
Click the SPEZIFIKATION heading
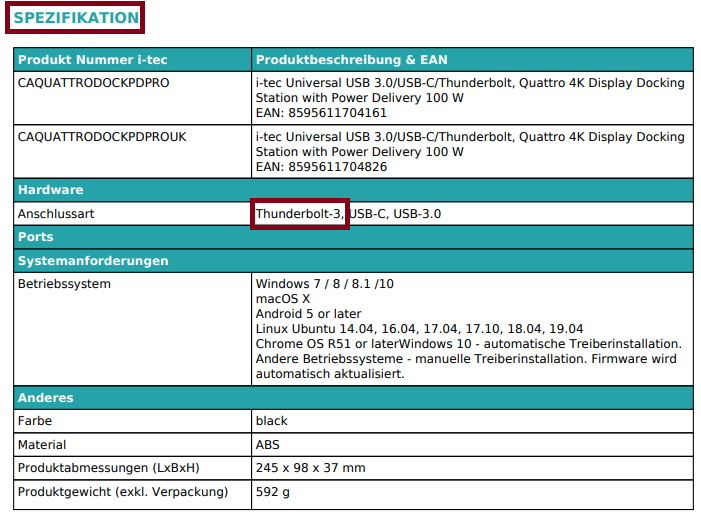pyautogui.click(x=76, y=18)
